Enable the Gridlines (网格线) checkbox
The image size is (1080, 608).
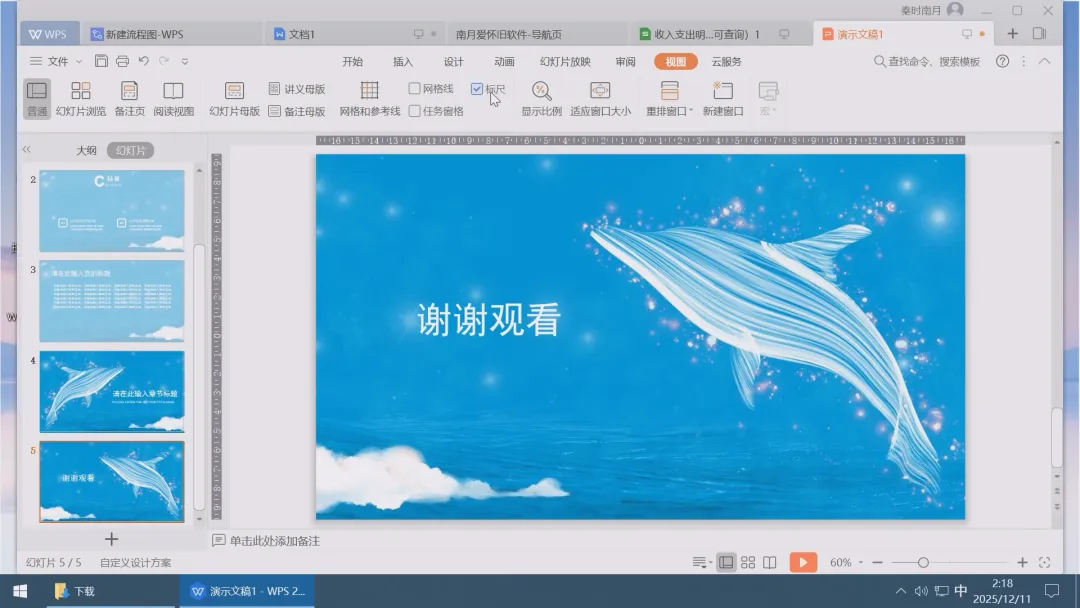(x=415, y=89)
